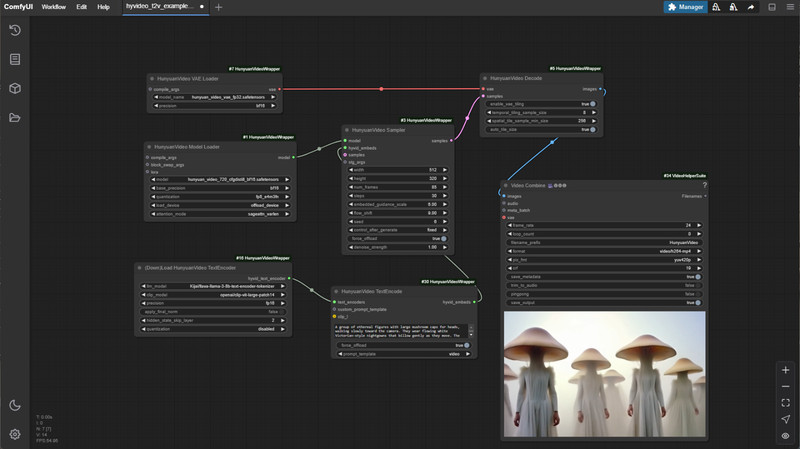The width and height of the screenshot is (800, 449).
Task: Open the Edit menu
Action: click(82, 7)
